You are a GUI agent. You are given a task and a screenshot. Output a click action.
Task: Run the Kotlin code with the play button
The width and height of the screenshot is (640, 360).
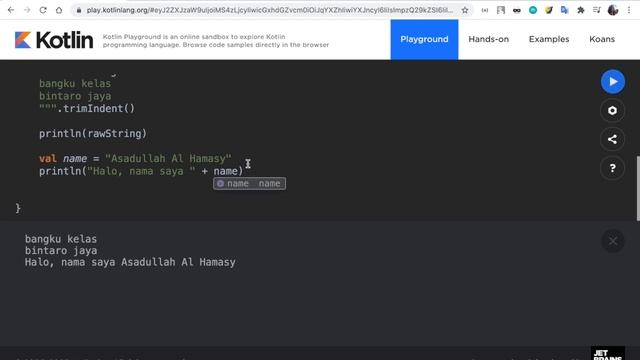coord(613,82)
